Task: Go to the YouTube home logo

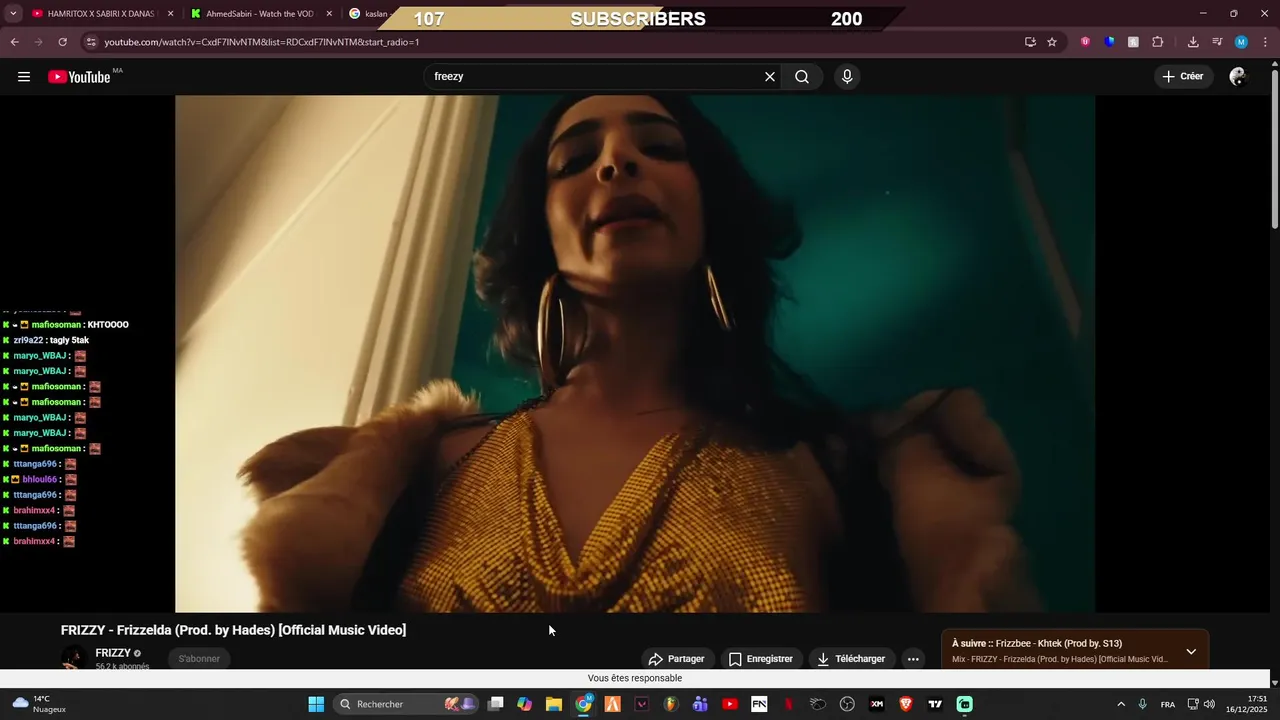Action: point(80,77)
